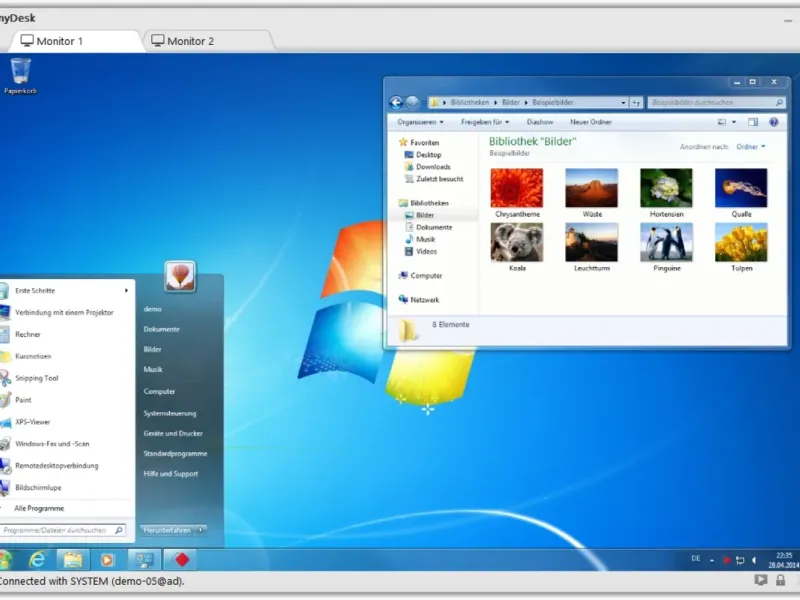Open the network icon in the system tray

[x=740, y=560]
